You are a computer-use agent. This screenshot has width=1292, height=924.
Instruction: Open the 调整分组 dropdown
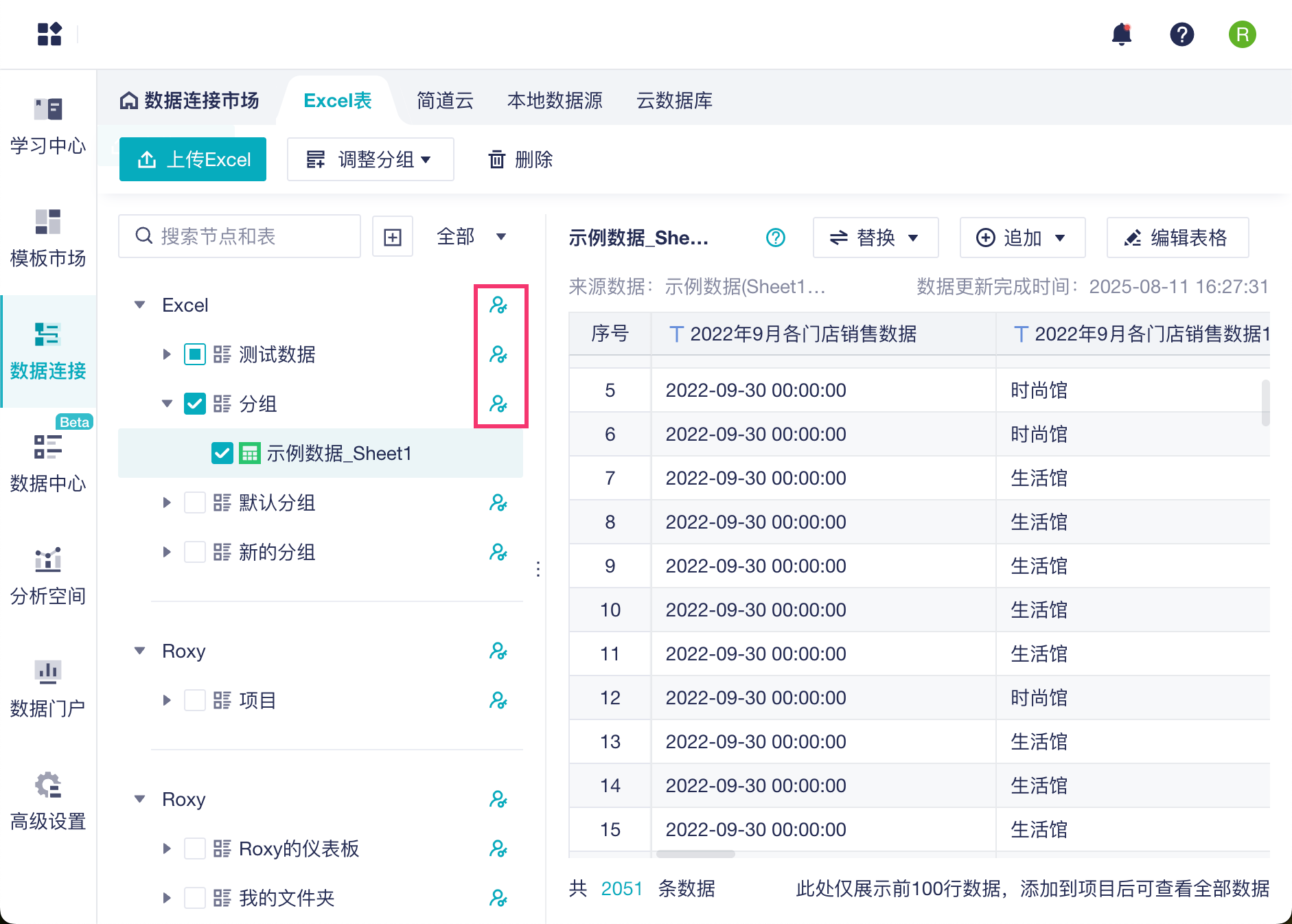tap(370, 159)
